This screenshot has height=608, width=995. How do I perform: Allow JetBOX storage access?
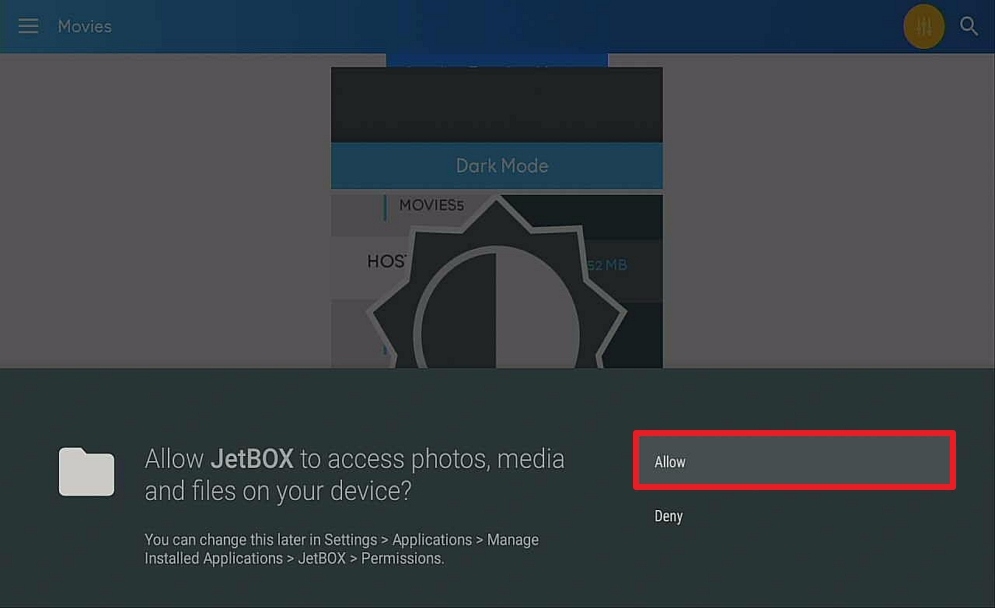[x=794, y=461]
